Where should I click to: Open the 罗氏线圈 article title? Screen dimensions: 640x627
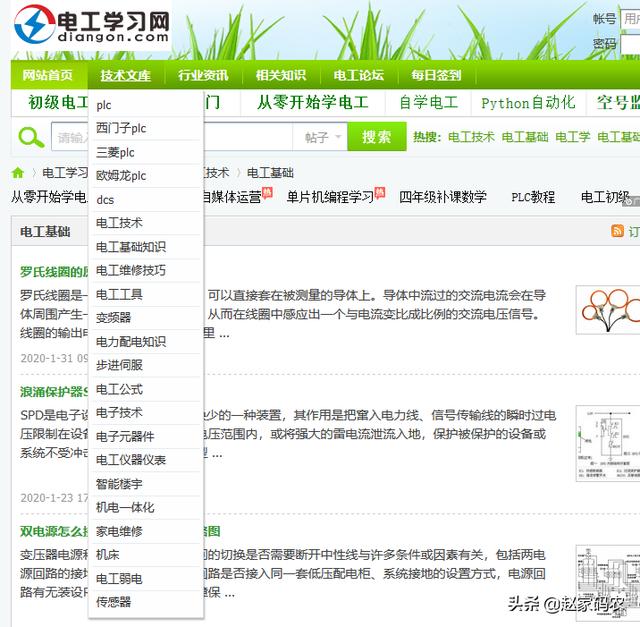point(54,271)
